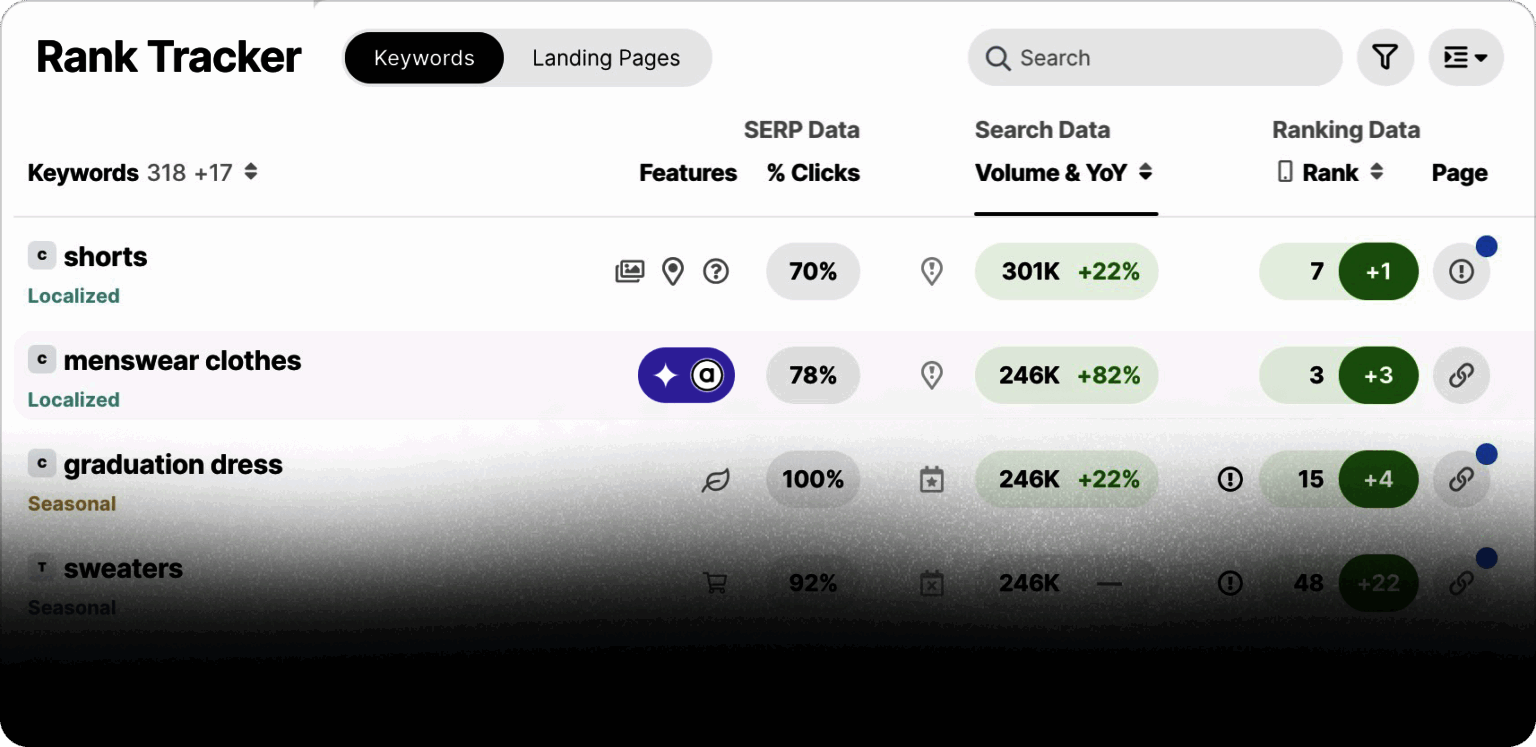Open the column layout dropdown button
Viewport: 1536px width, 747px height.
(x=1465, y=58)
